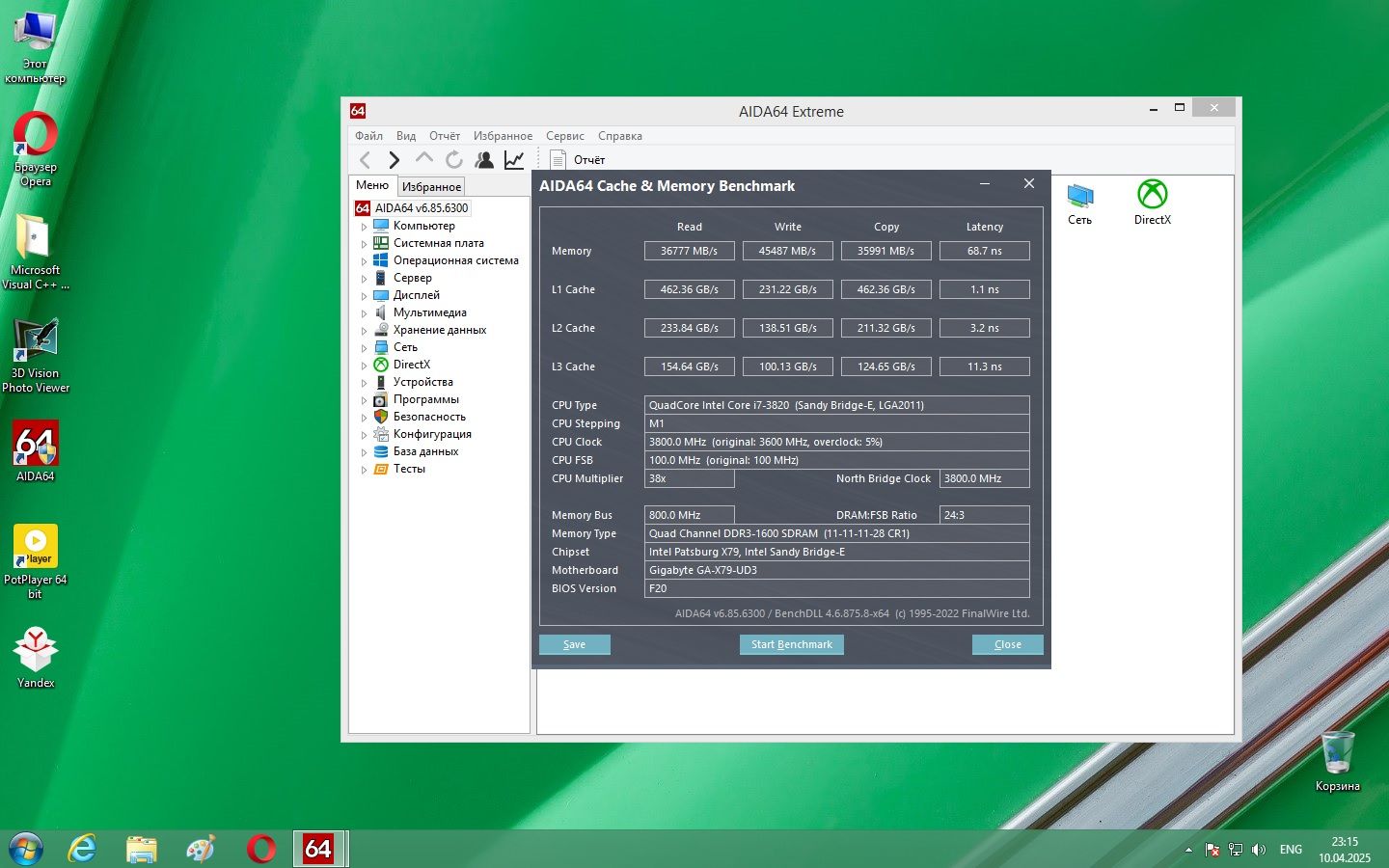Click the Back arrow in AIDA64 toolbar
This screenshot has width=1389, height=868.
click(x=365, y=160)
